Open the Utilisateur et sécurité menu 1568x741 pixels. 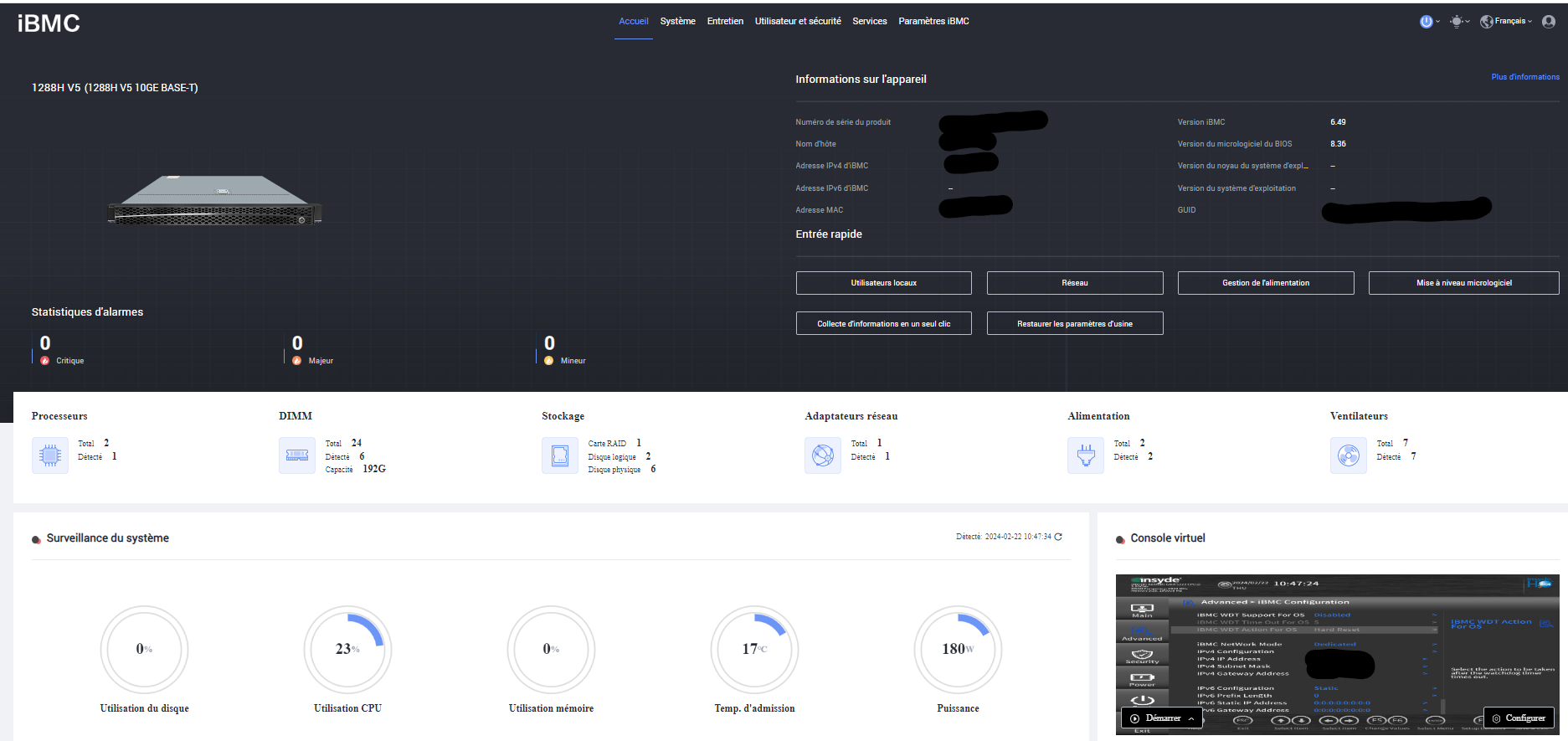point(798,22)
